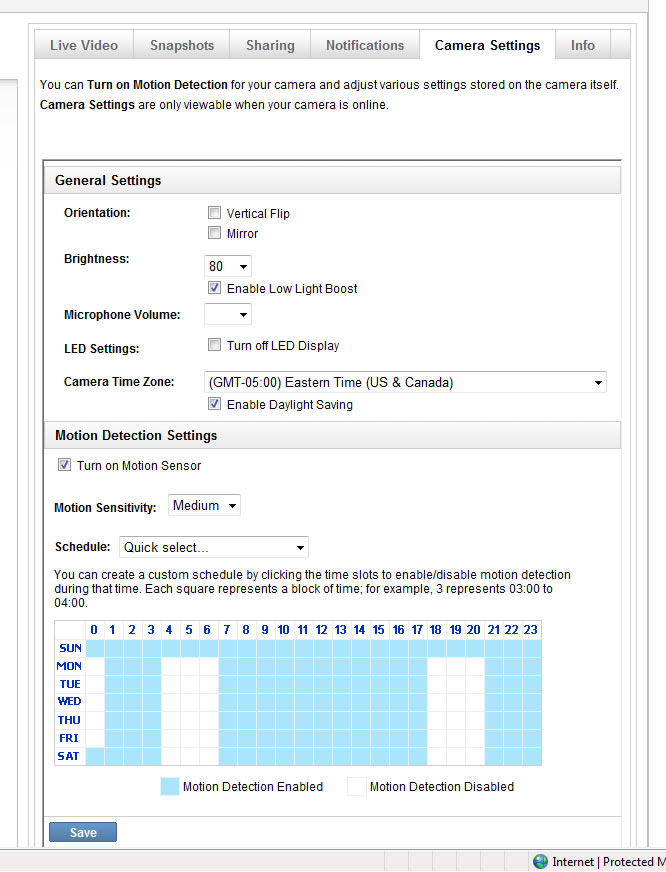Enable the Mirror orientation checkbox

click(x=214, y=233)
